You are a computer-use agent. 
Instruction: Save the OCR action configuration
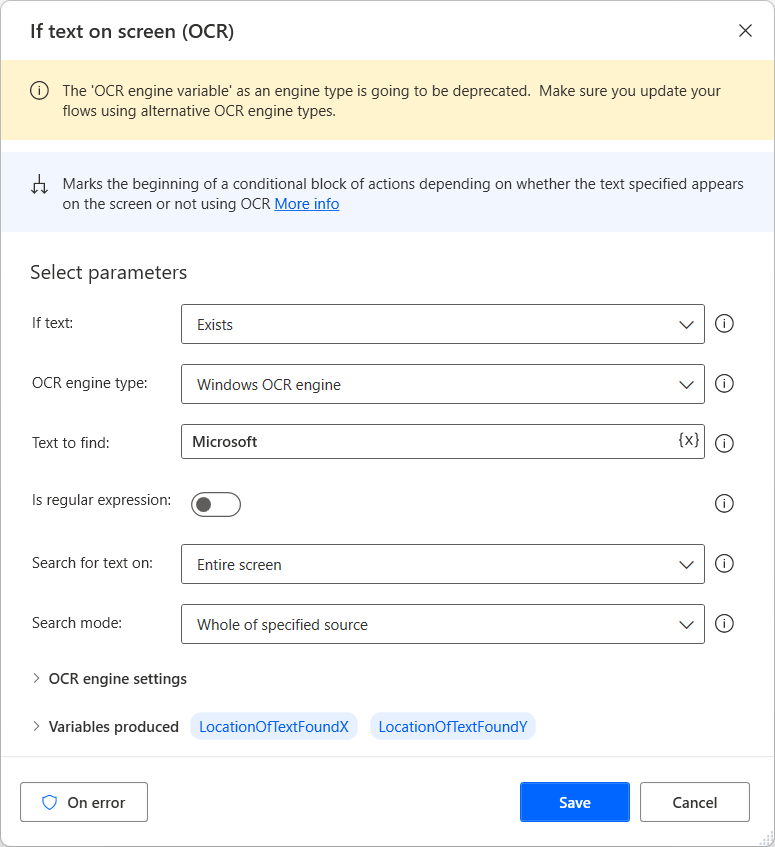[574, 801]
